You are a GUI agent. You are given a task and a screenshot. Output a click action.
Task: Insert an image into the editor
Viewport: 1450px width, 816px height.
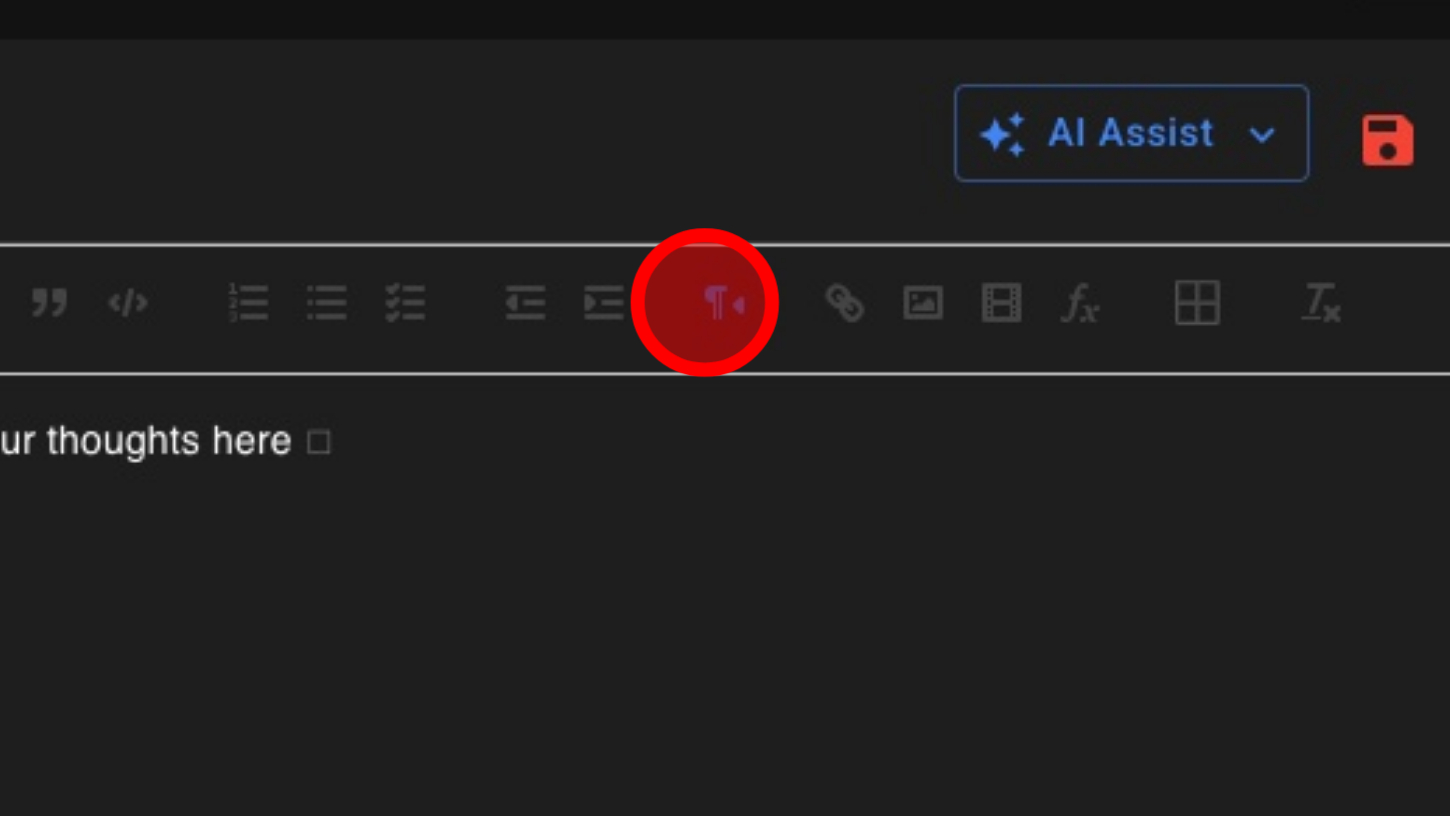[922, 302]
